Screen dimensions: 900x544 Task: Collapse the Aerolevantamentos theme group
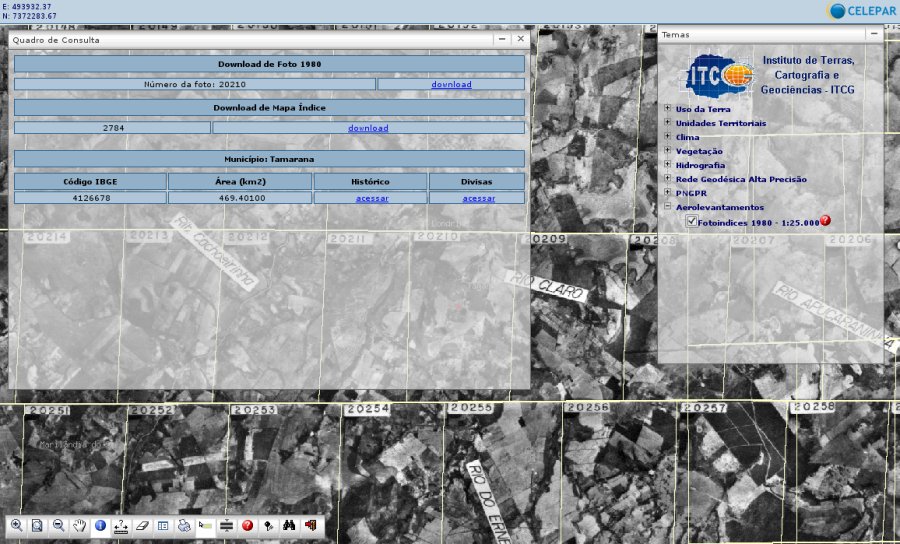click(668, 207)
